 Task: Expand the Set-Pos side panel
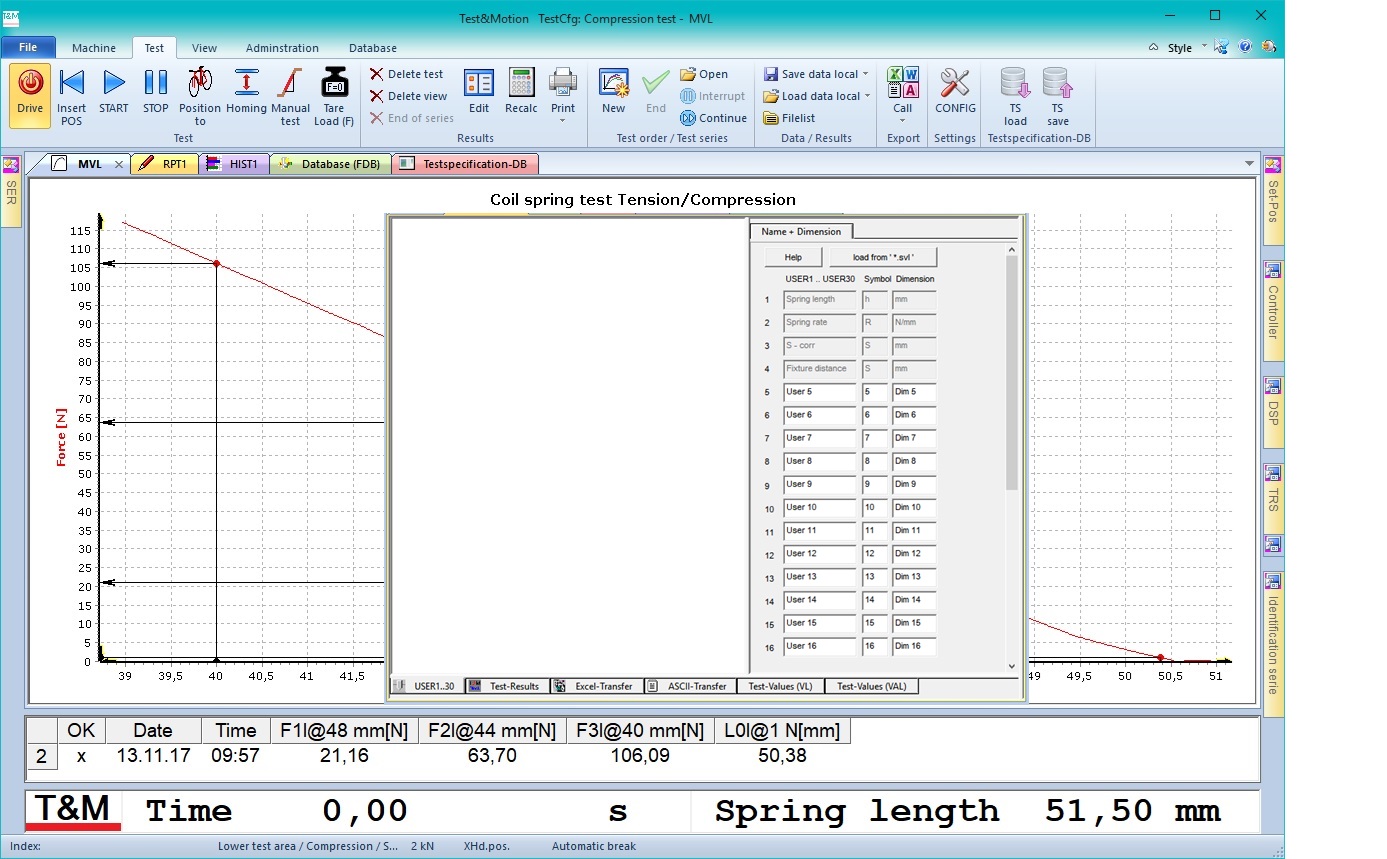point(1273,200)
